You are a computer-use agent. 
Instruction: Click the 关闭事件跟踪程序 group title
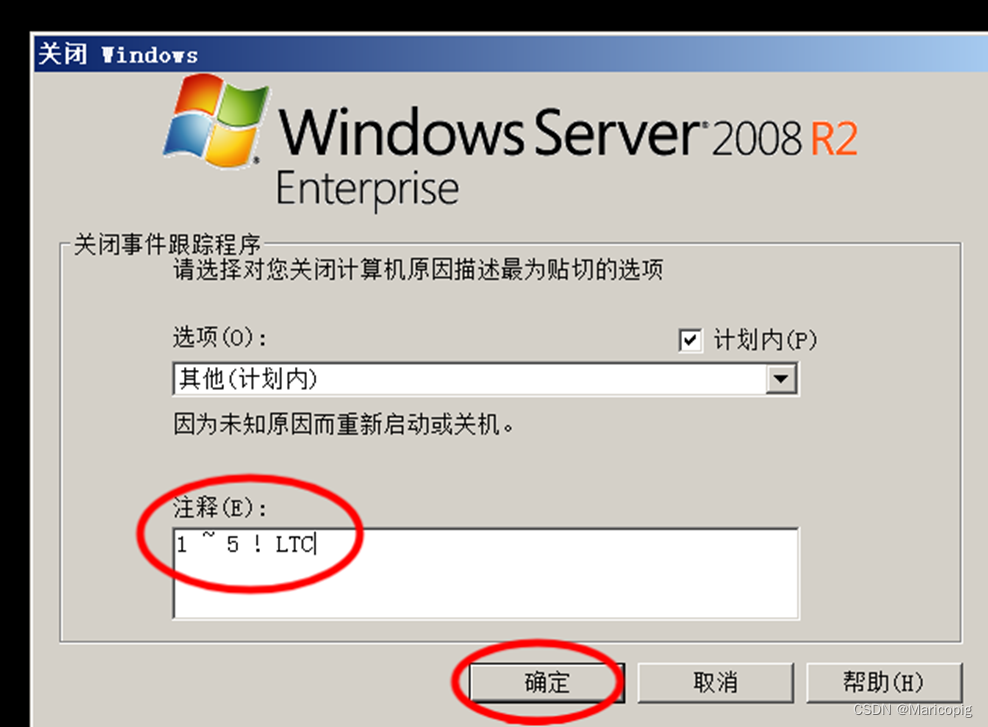coord(167,244)
